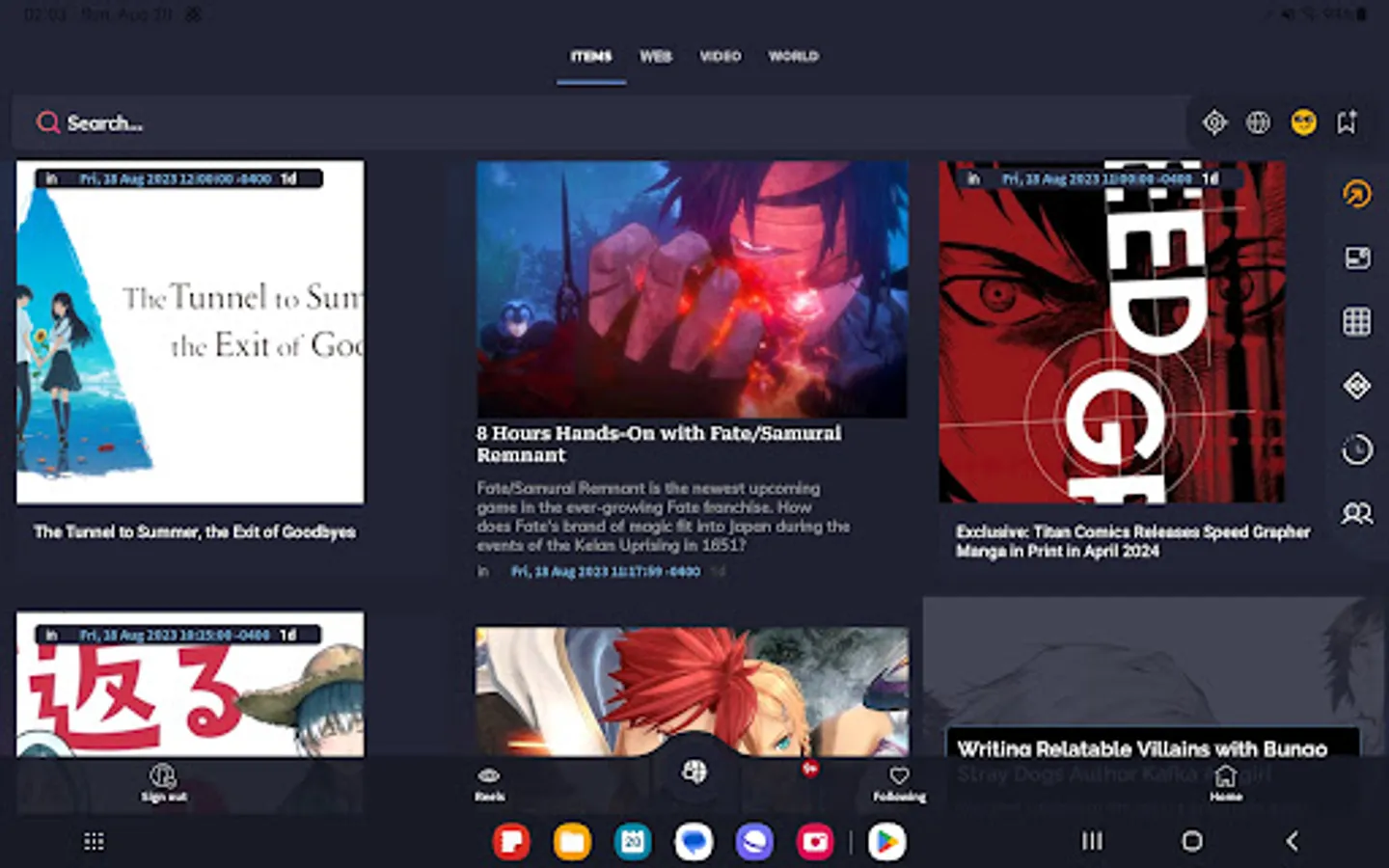Launch the blue Messages dock app
This screenshot has height=868, width=1389.
coord(694,842)
